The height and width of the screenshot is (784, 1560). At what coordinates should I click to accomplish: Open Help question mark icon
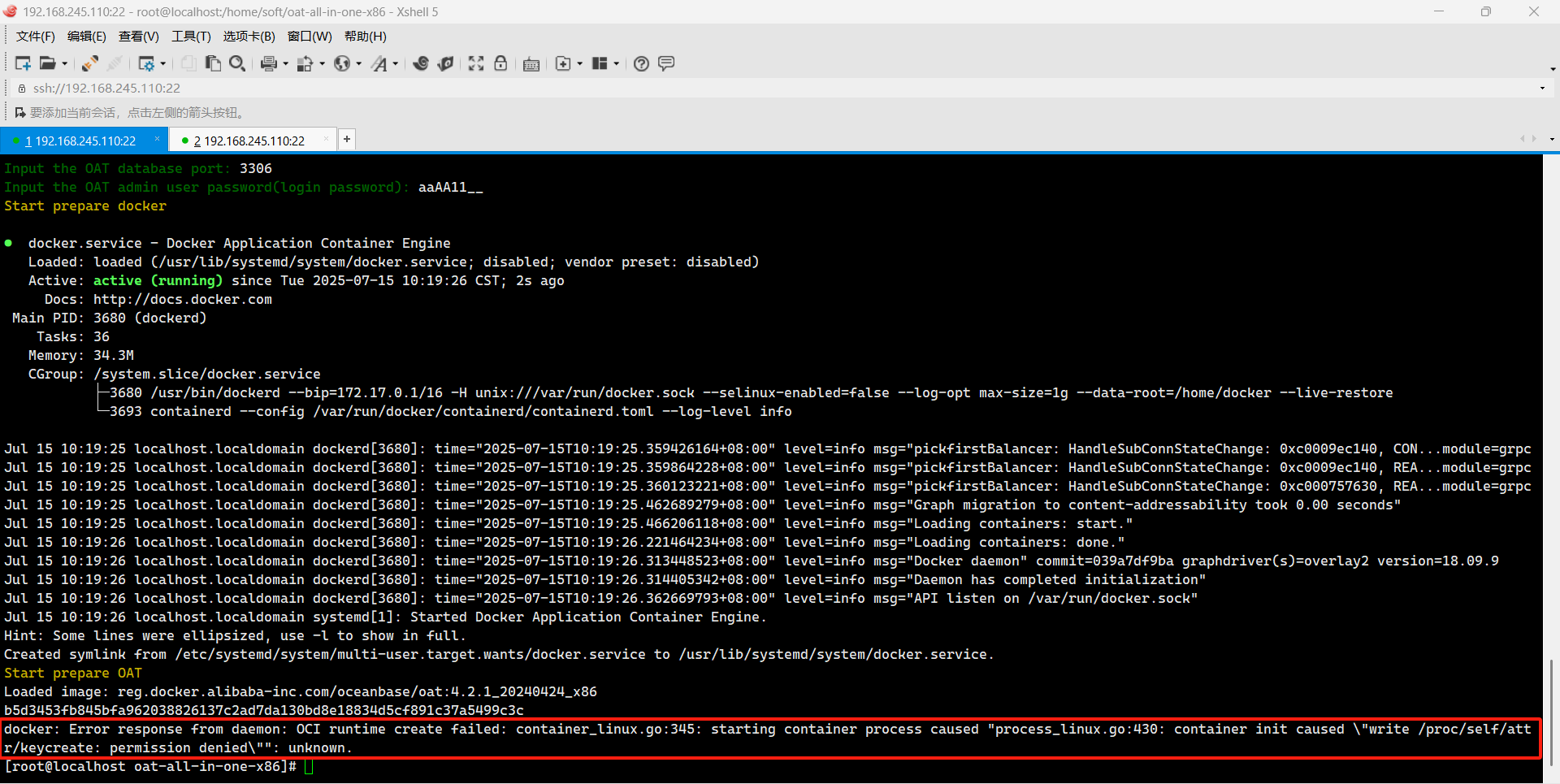[641, 63]
